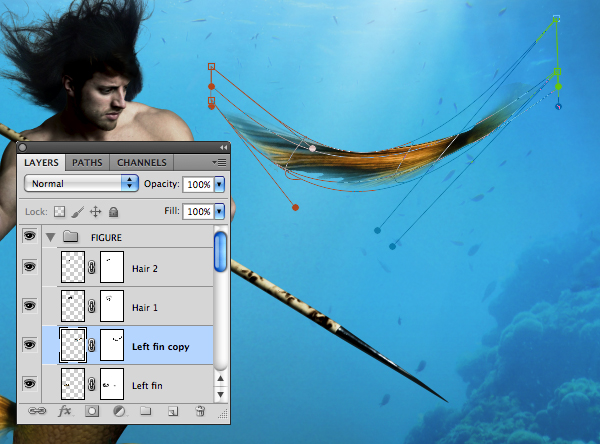Click the pink warp control point on fin
This screenshot has height=444, width=600.
point(313,148)
